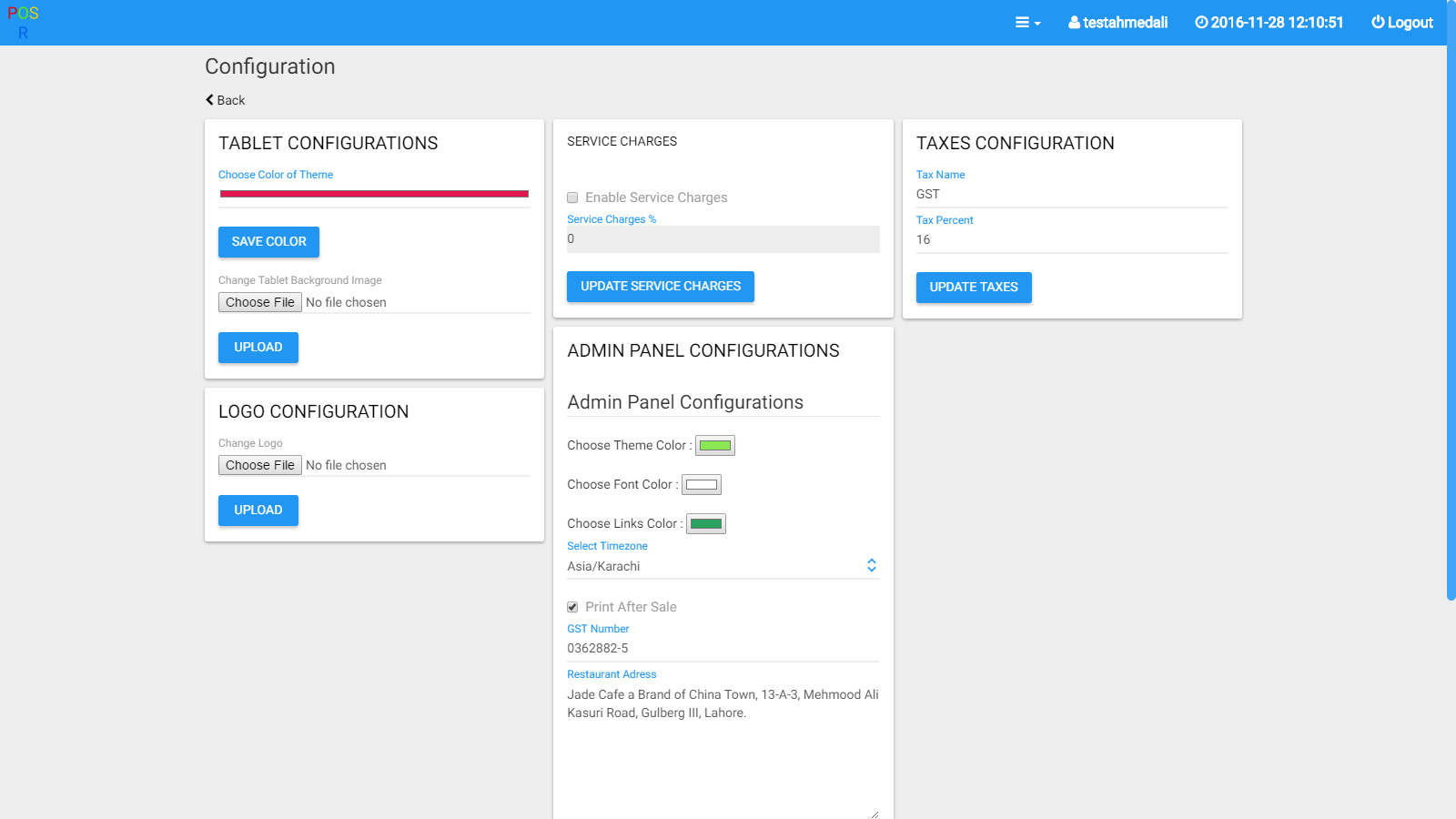Open the green Theme Color picker
Screen dimensions: 1456x819
pos(715,446)
